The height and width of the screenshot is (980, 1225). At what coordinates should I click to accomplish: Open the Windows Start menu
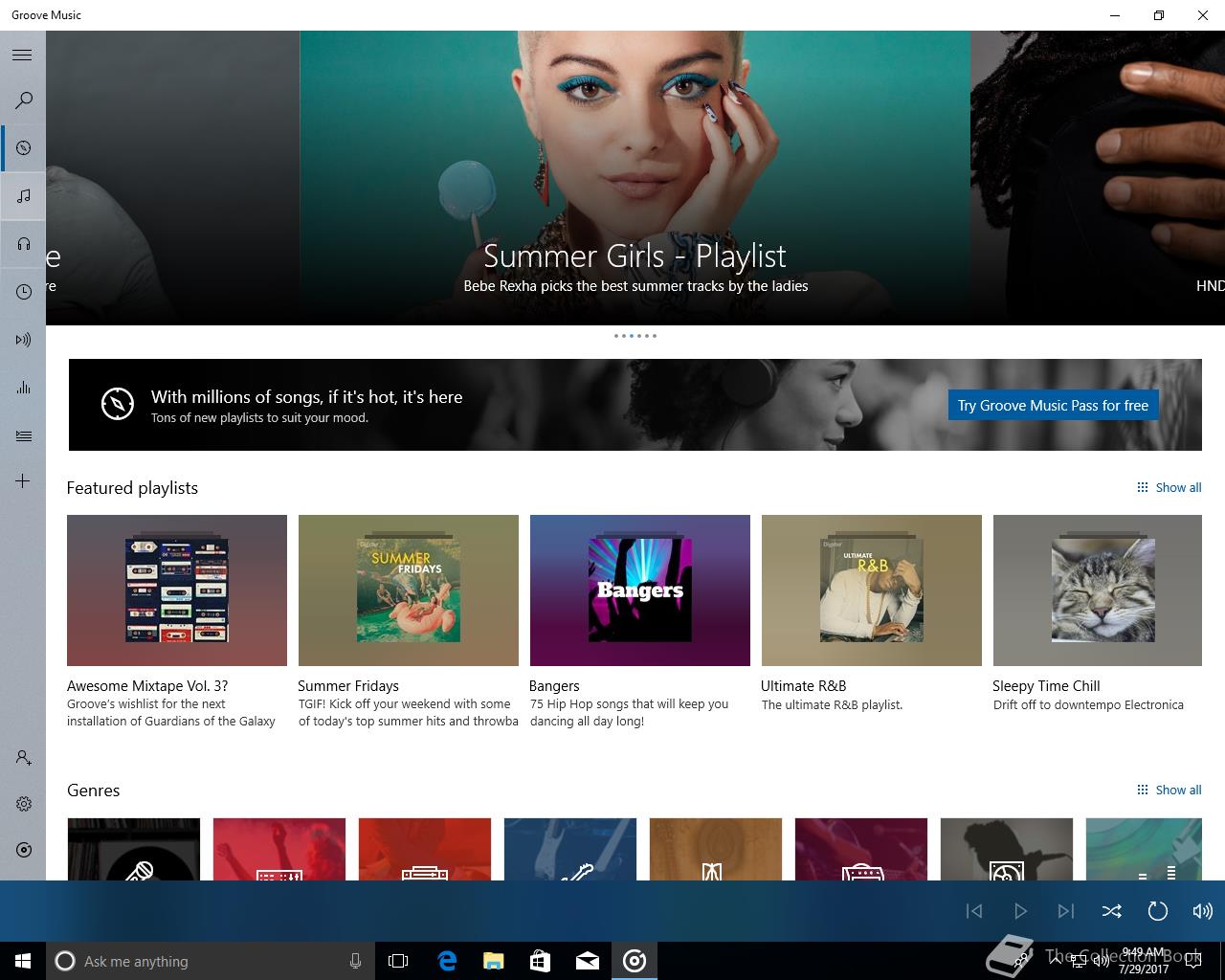pyautogui.click(x=23, y=961)
